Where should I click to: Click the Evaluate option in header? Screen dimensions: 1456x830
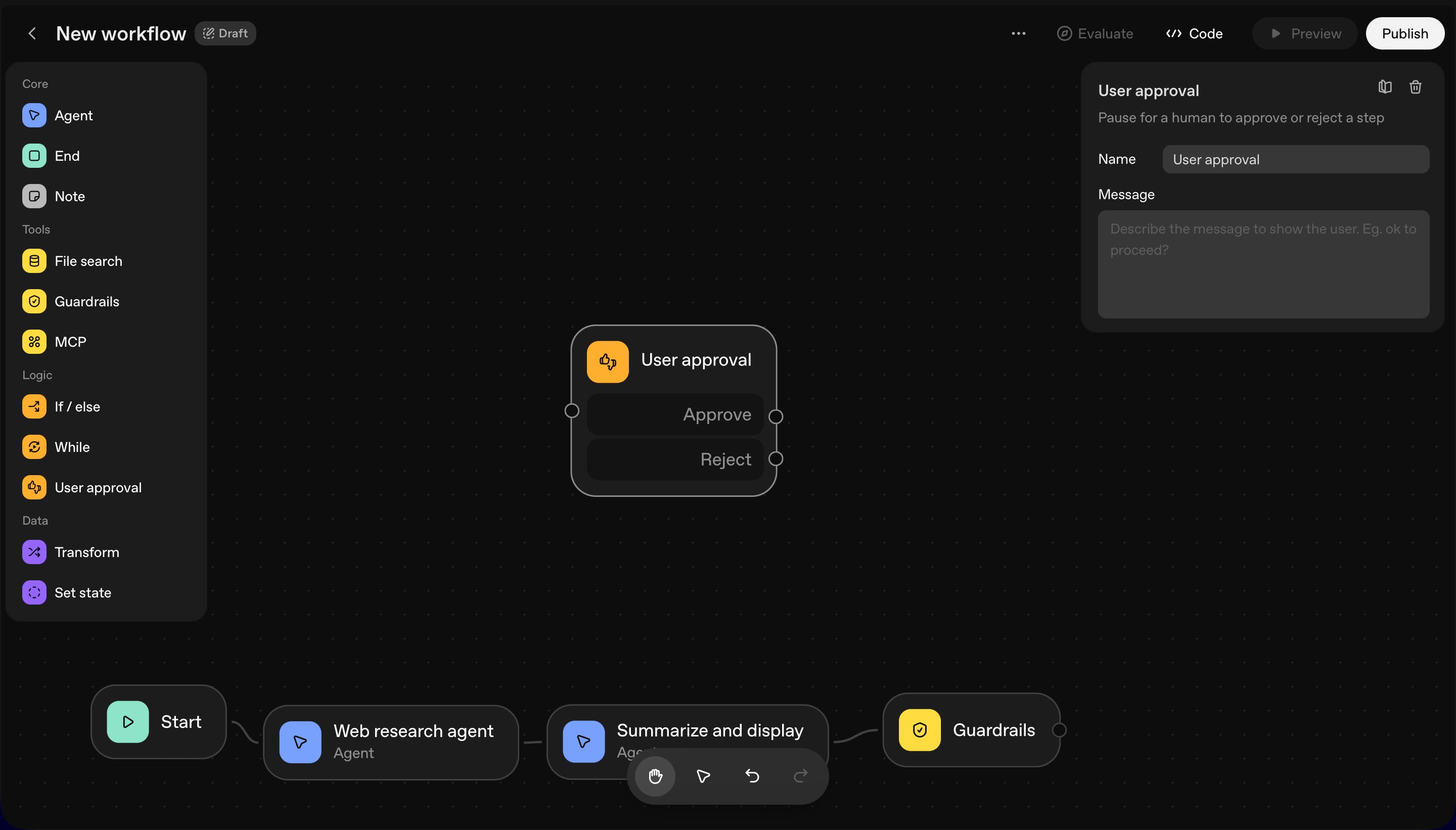(1095, 34)
